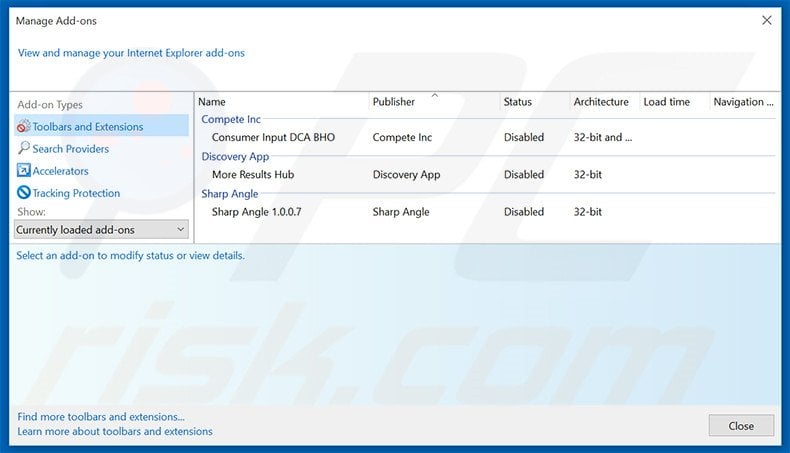The height and width of the screenshot is (453, 790).
Task: Open Learn more about toolbars and extensions
Action: pos(115,431)
